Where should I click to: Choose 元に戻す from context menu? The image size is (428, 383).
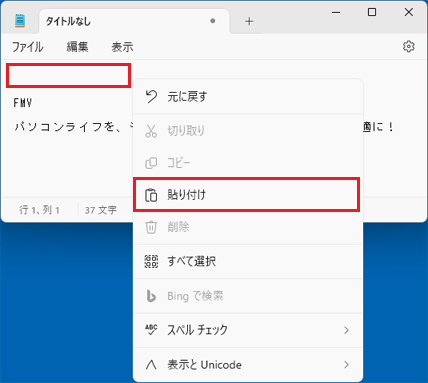click(x=248, y=97)
